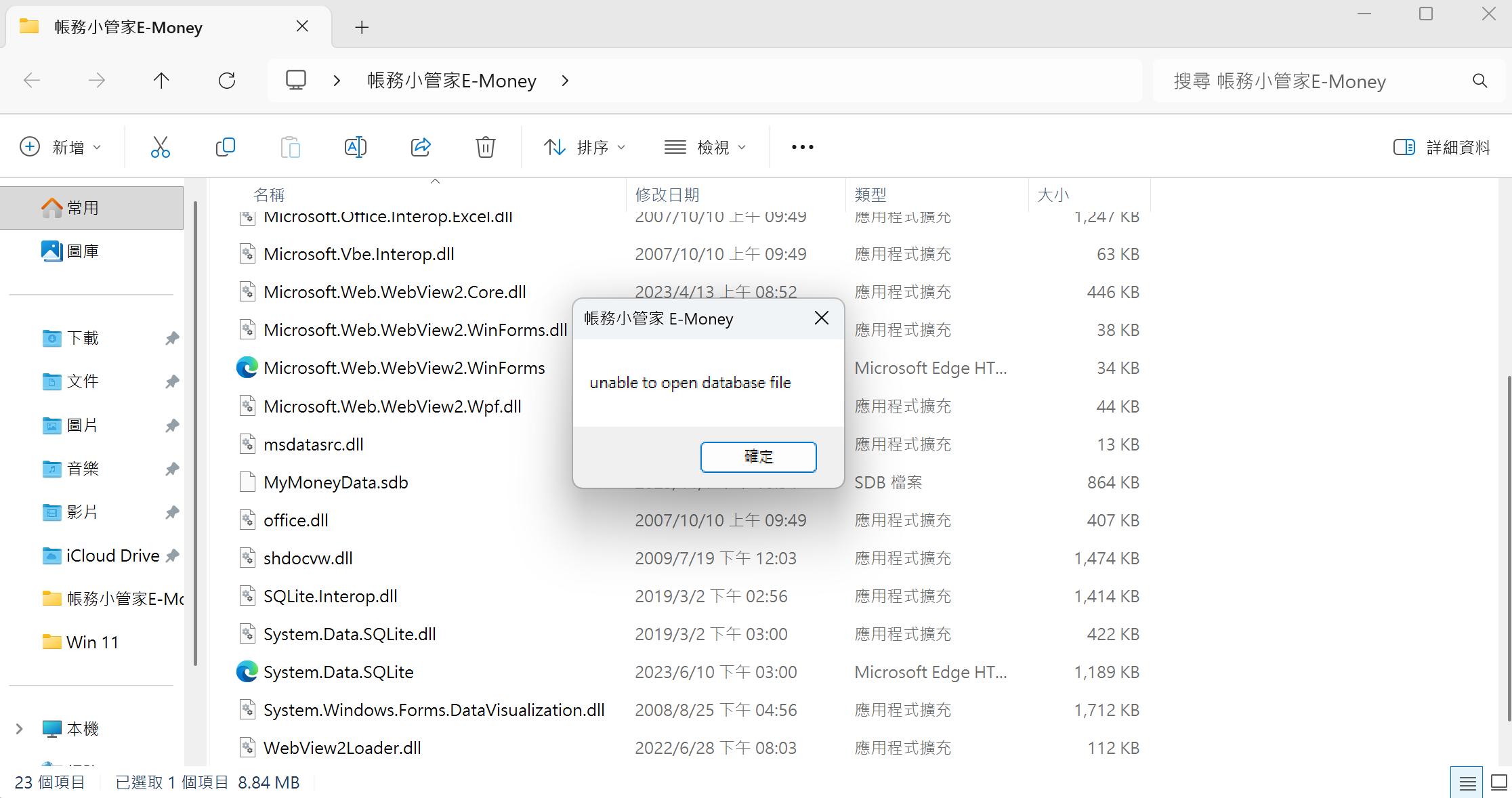Switch to the 帳務小管家E-Money tab
Image resolution: width=1512 pixels, height=798 pixels.
[127, 27]
